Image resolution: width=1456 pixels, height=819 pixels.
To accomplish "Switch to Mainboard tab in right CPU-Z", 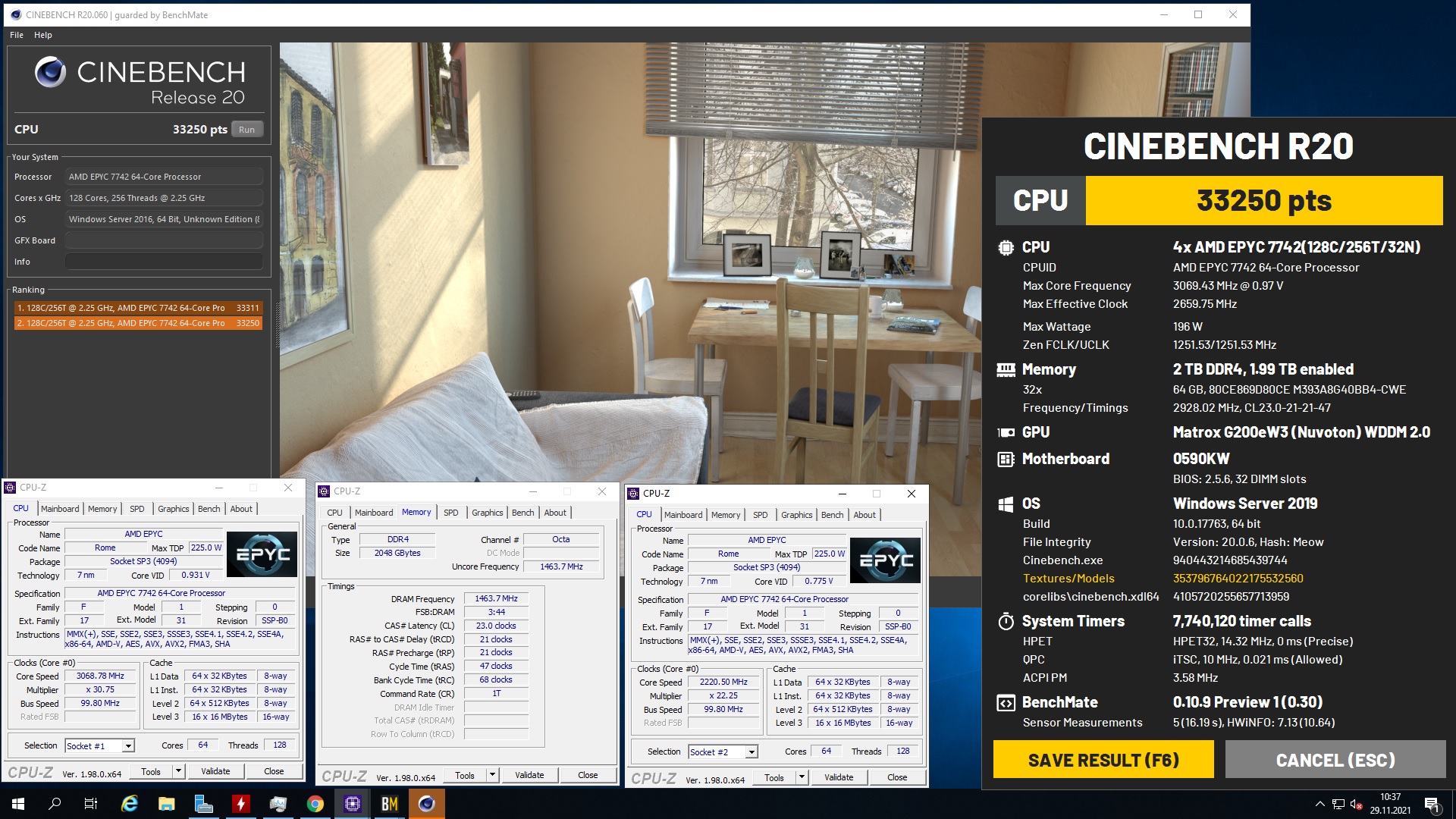I will coord(683,515).
